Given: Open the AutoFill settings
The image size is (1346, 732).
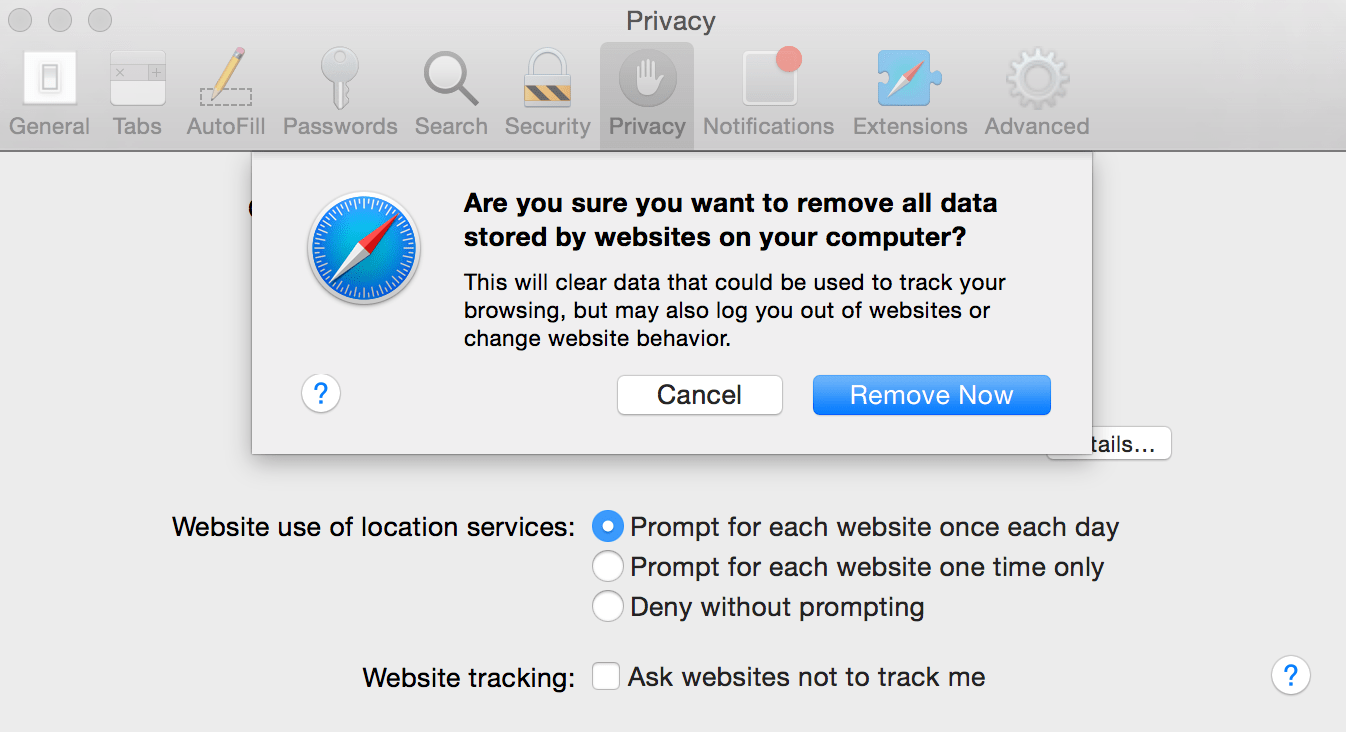Looking at the screenshot, I should coord(224,90).
